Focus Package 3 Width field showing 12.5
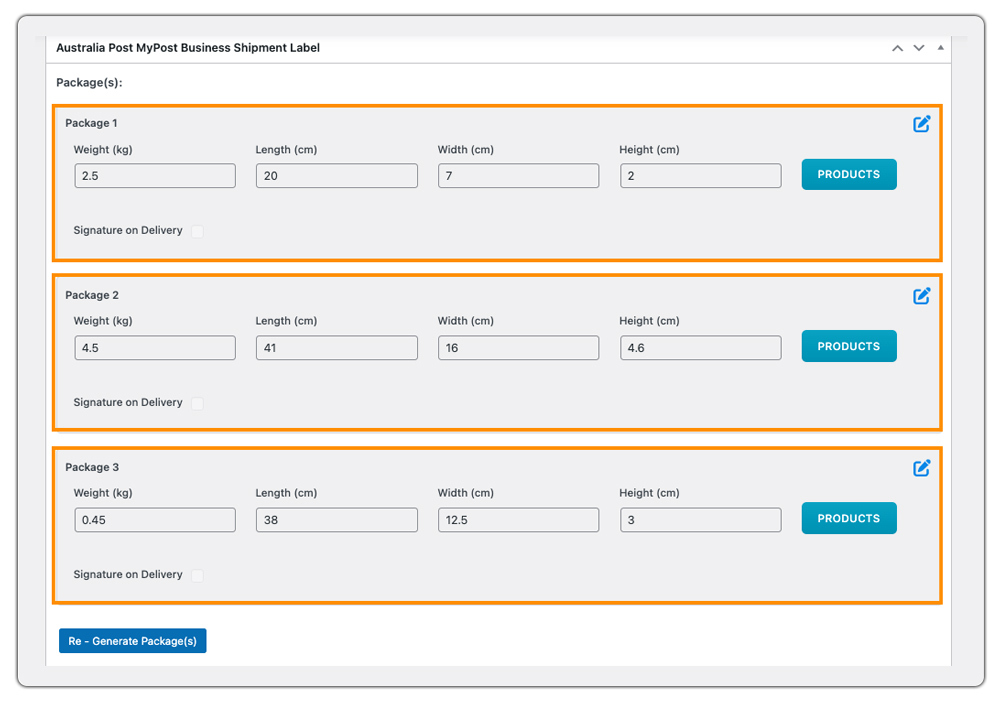 [x=518, y=520]
